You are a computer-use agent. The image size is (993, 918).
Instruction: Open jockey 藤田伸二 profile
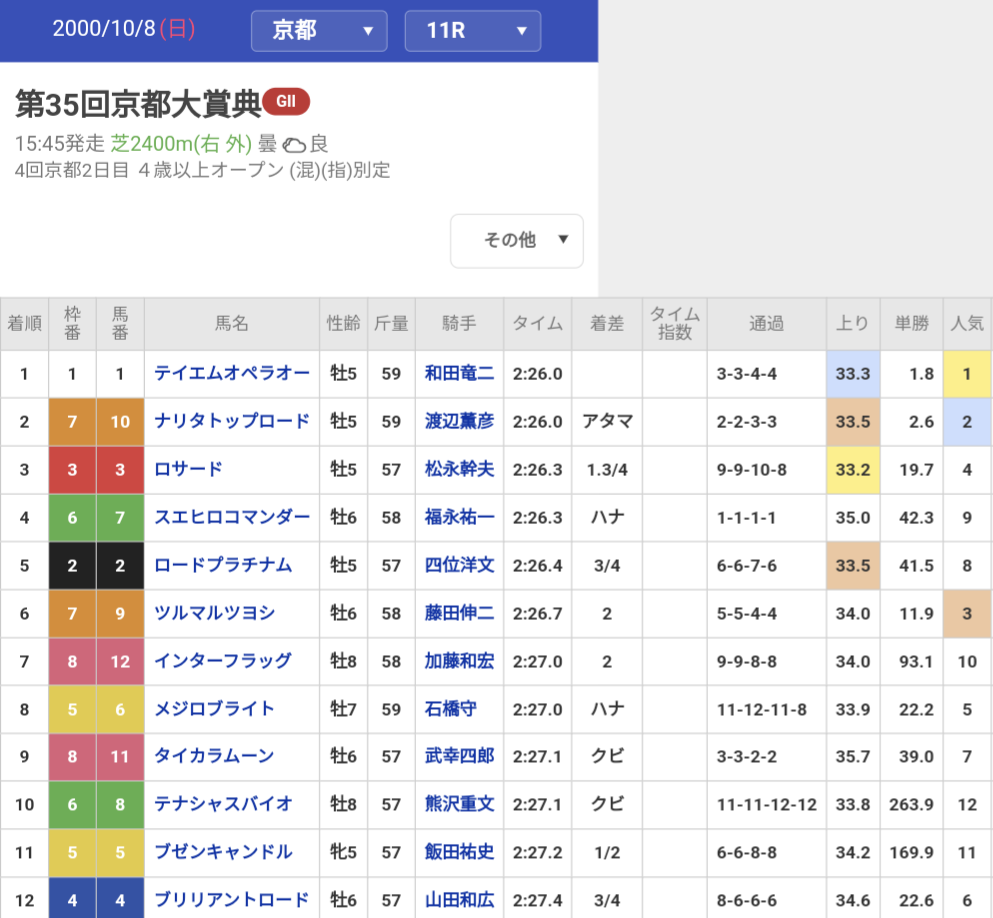pos(459,613)
